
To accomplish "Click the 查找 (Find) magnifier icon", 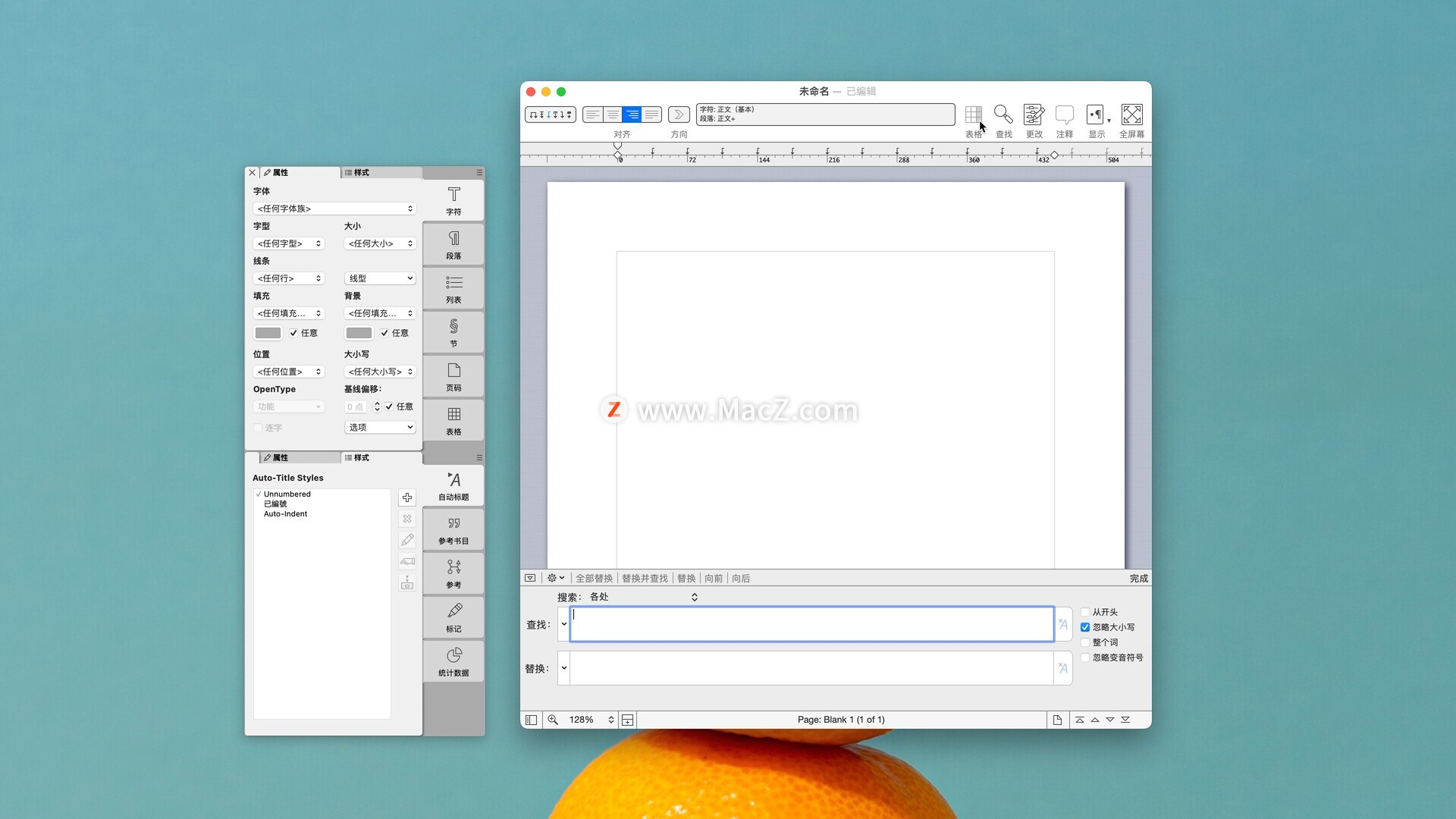I will pyautogui.click(x=1003, y=115).
